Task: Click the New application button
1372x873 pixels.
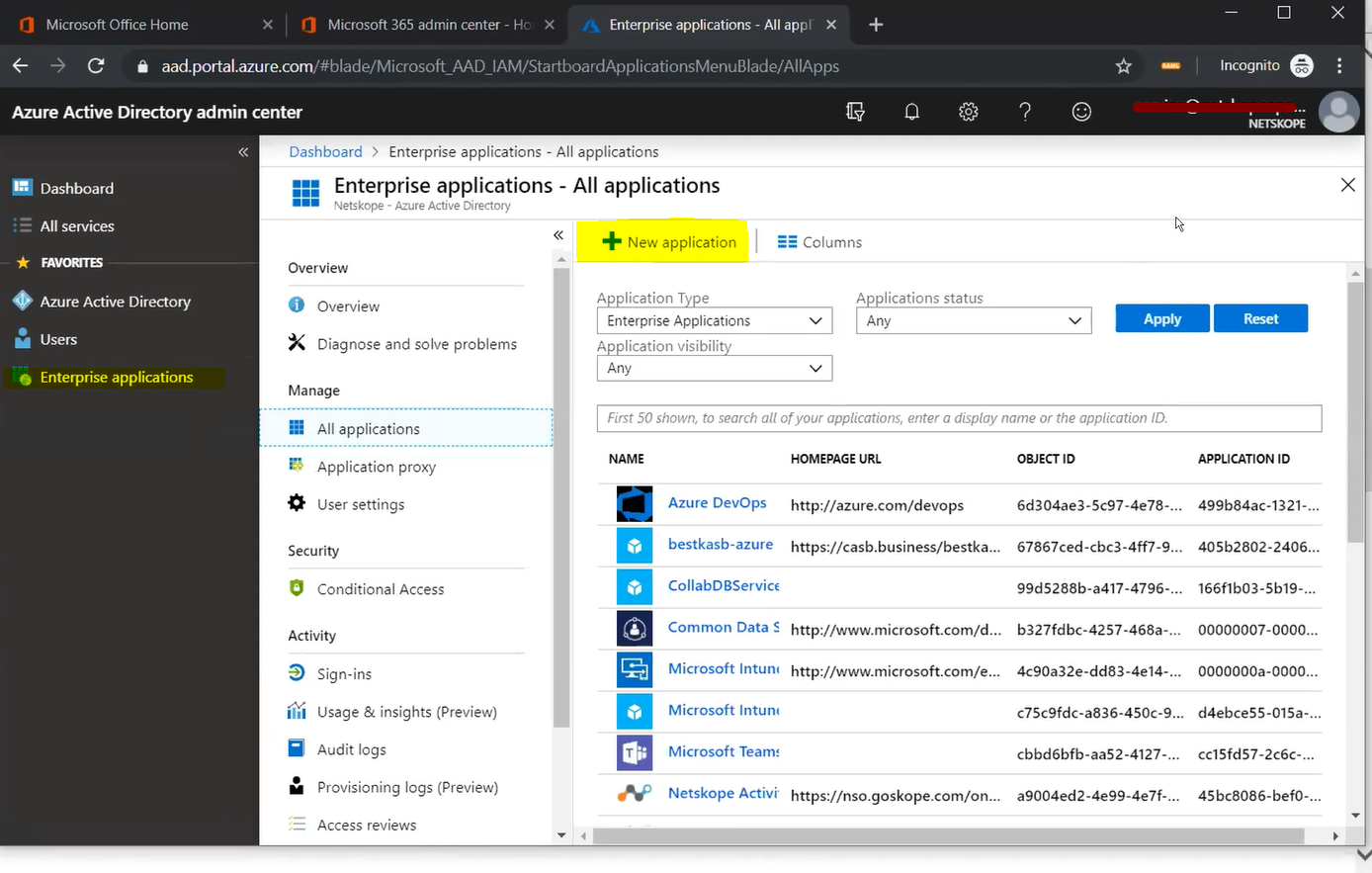Action: coord(669,242)
